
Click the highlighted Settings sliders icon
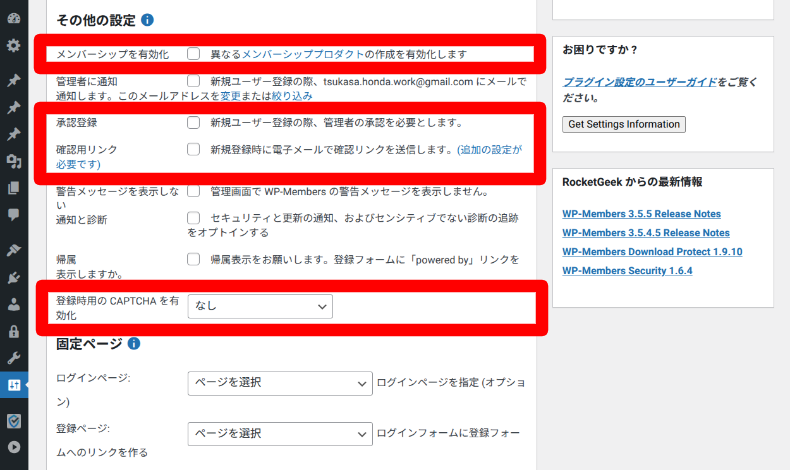14,385
